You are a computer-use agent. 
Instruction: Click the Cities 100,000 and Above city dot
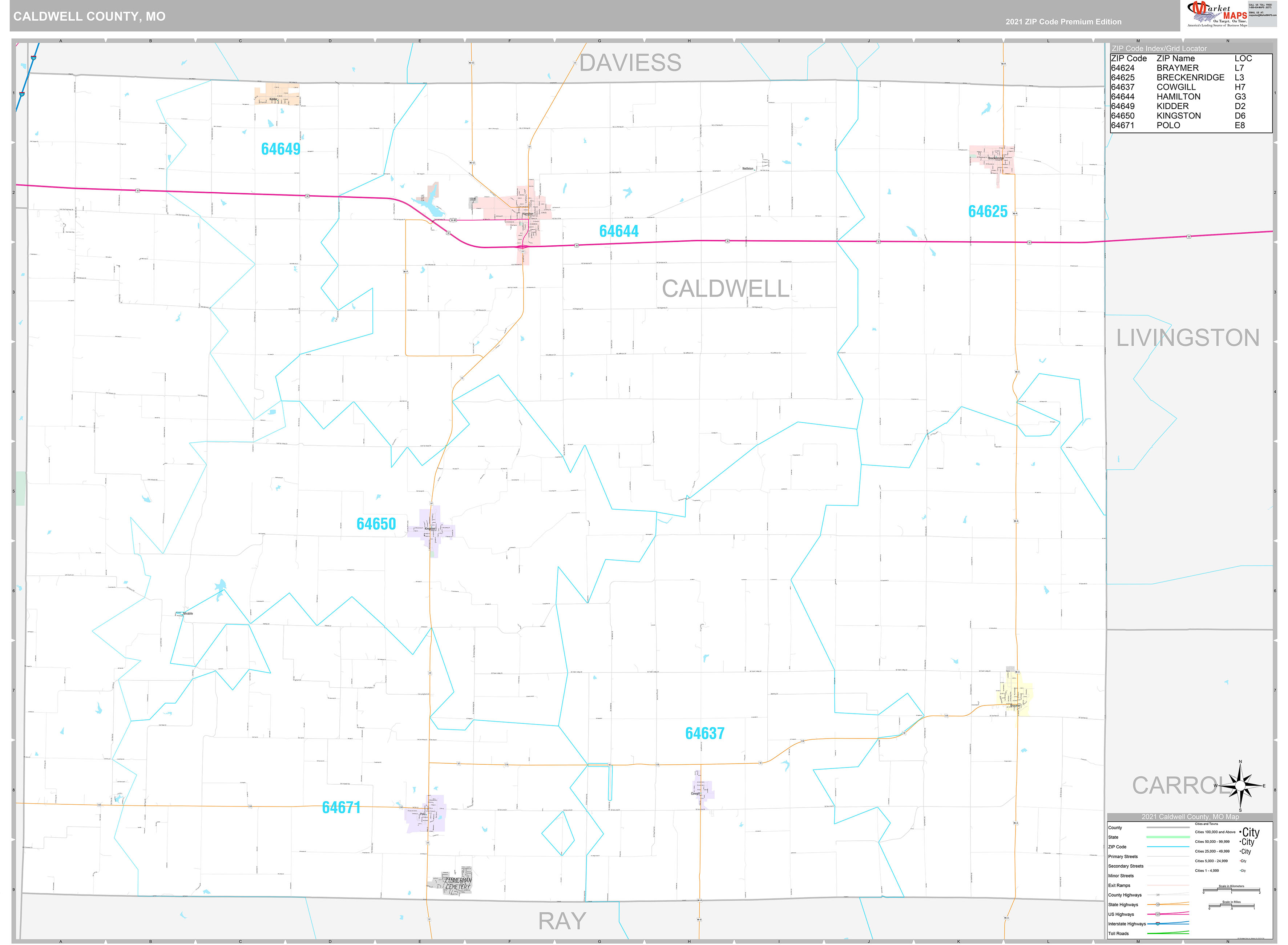point(1240,832)
